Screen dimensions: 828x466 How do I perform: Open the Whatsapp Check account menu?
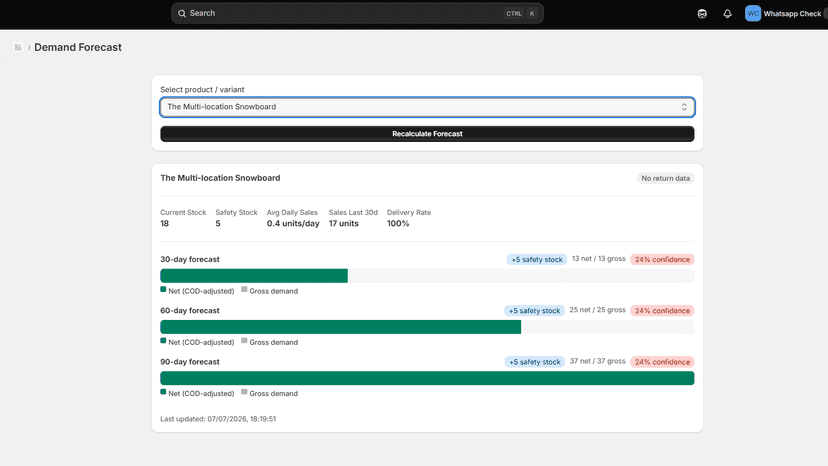tap(786, 14)
